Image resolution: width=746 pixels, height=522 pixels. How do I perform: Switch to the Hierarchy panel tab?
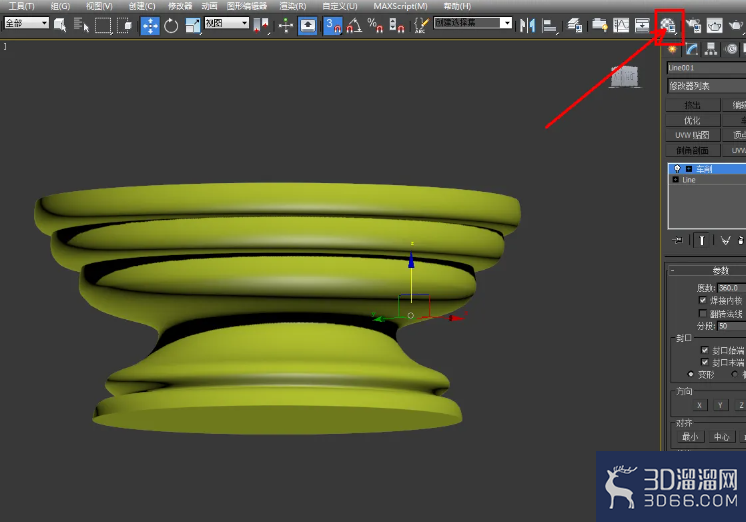[x=711, y=49]
